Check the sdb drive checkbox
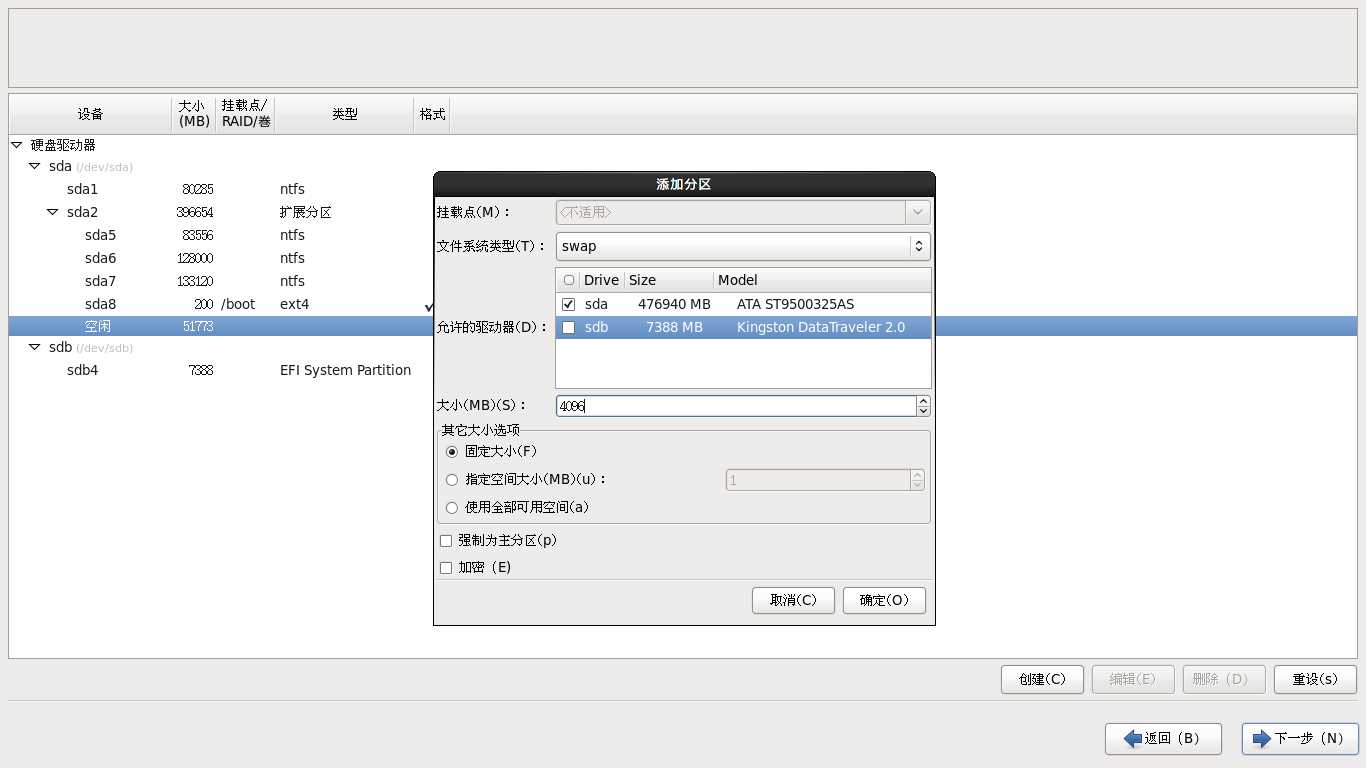The image size is (1366, 768). click(x=569, y=327)
